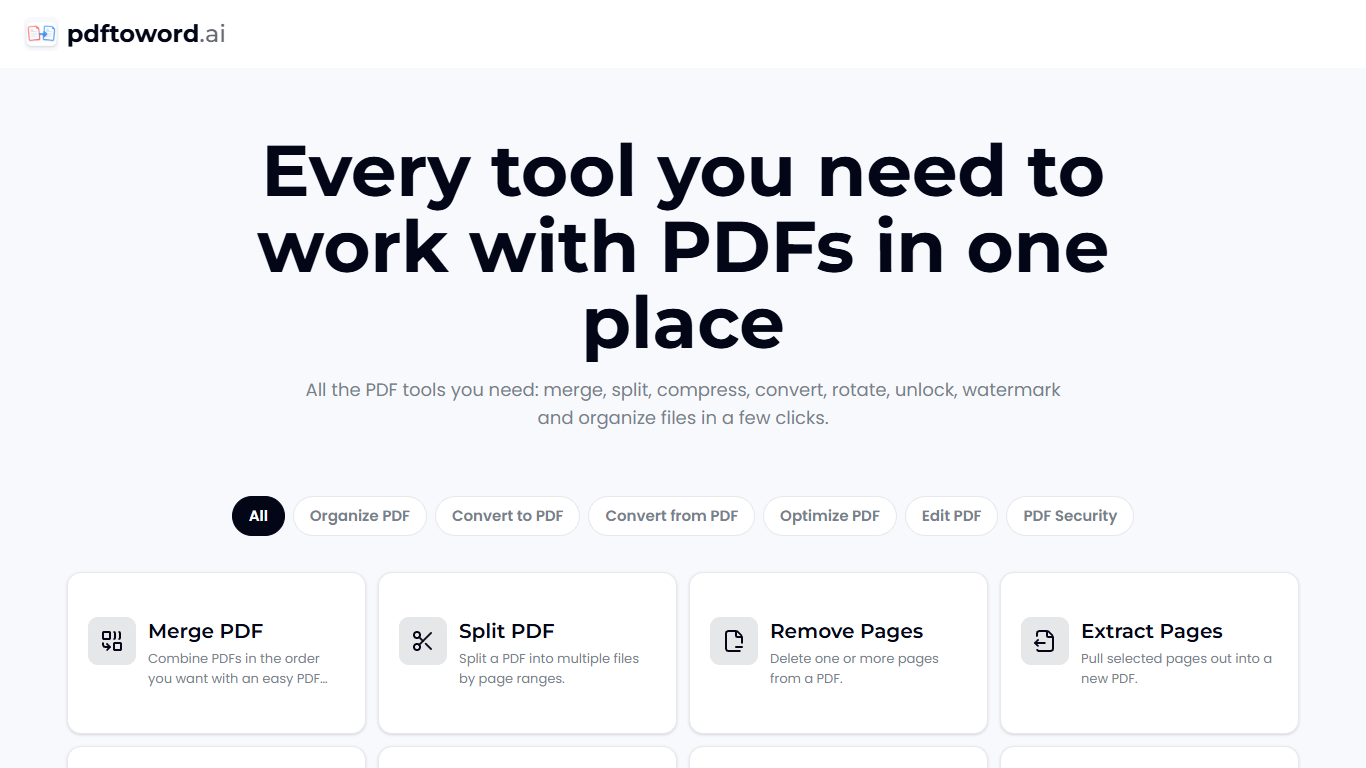Switch to the PDF Security tab
The width and height of the screenshot is (1366, 768).
click(1070, 516)
